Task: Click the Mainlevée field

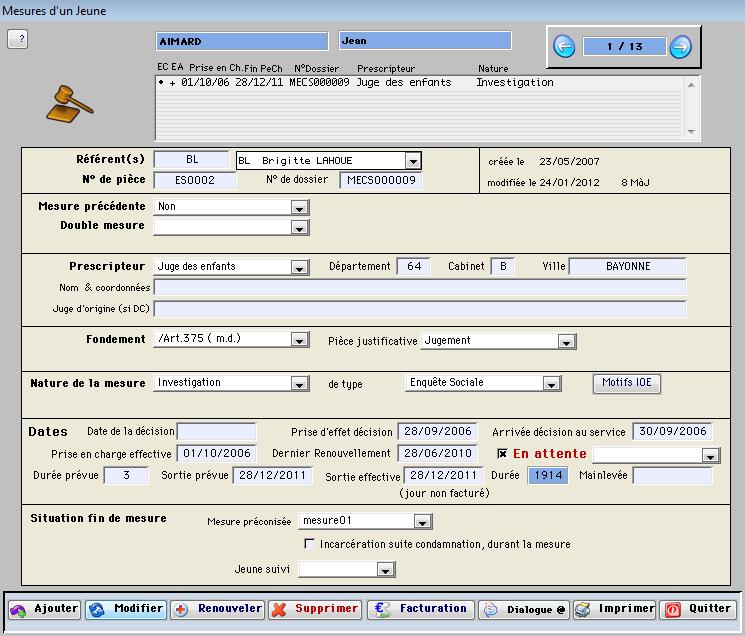Action: [x=672, y=475]
